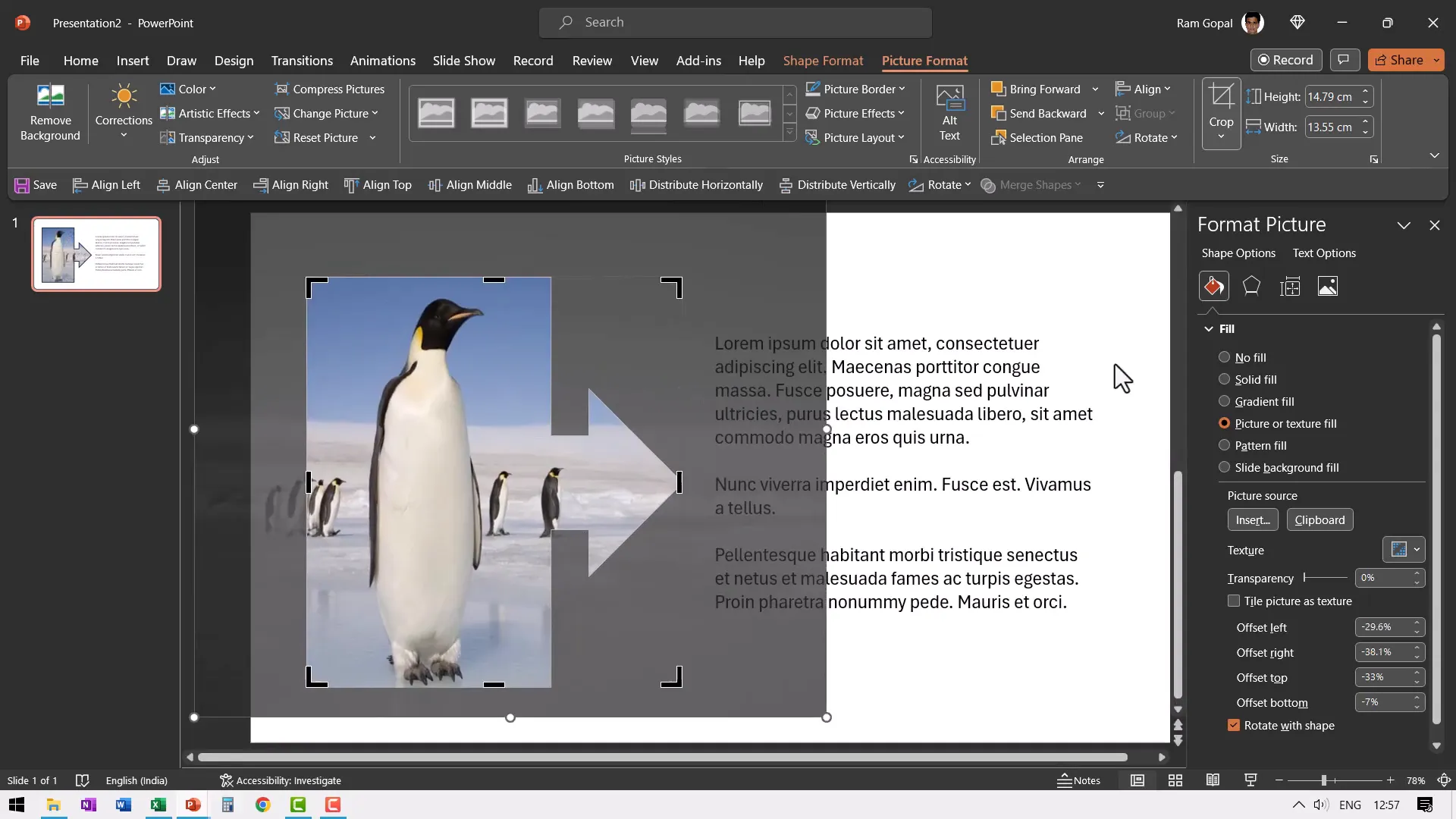The image size is (1456, 819).
Task: Open Rotate dropdown in Arrange group
Action: tap(1146, 137)
